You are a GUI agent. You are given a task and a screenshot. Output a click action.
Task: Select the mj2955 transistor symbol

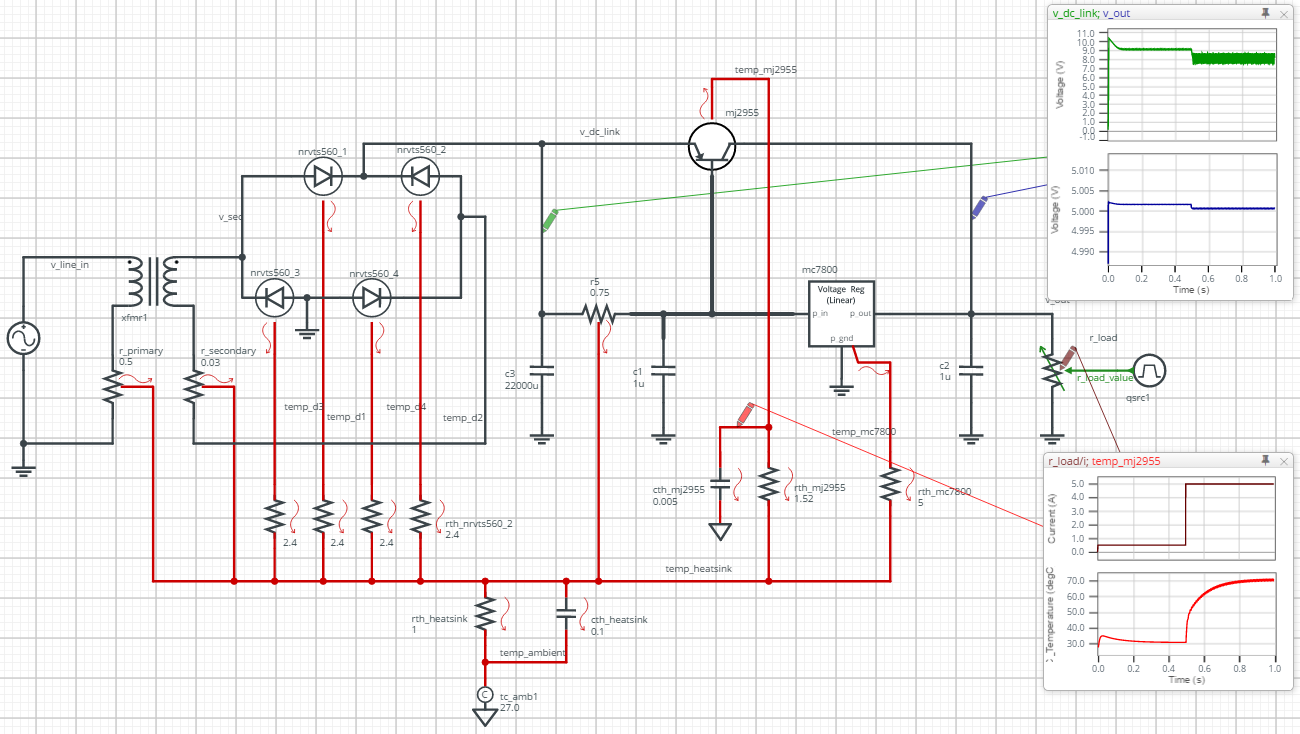(x=712, y=147)
